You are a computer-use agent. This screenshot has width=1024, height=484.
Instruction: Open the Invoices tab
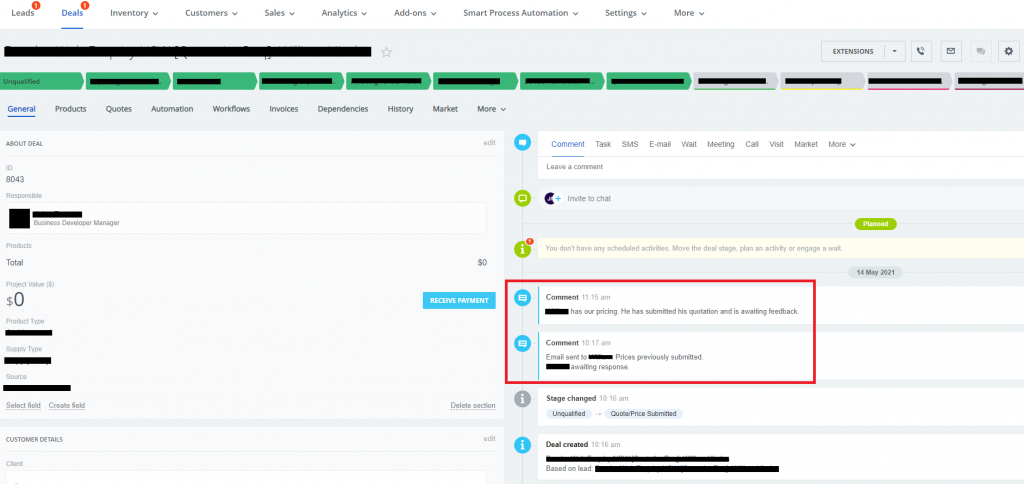(284, 109)
